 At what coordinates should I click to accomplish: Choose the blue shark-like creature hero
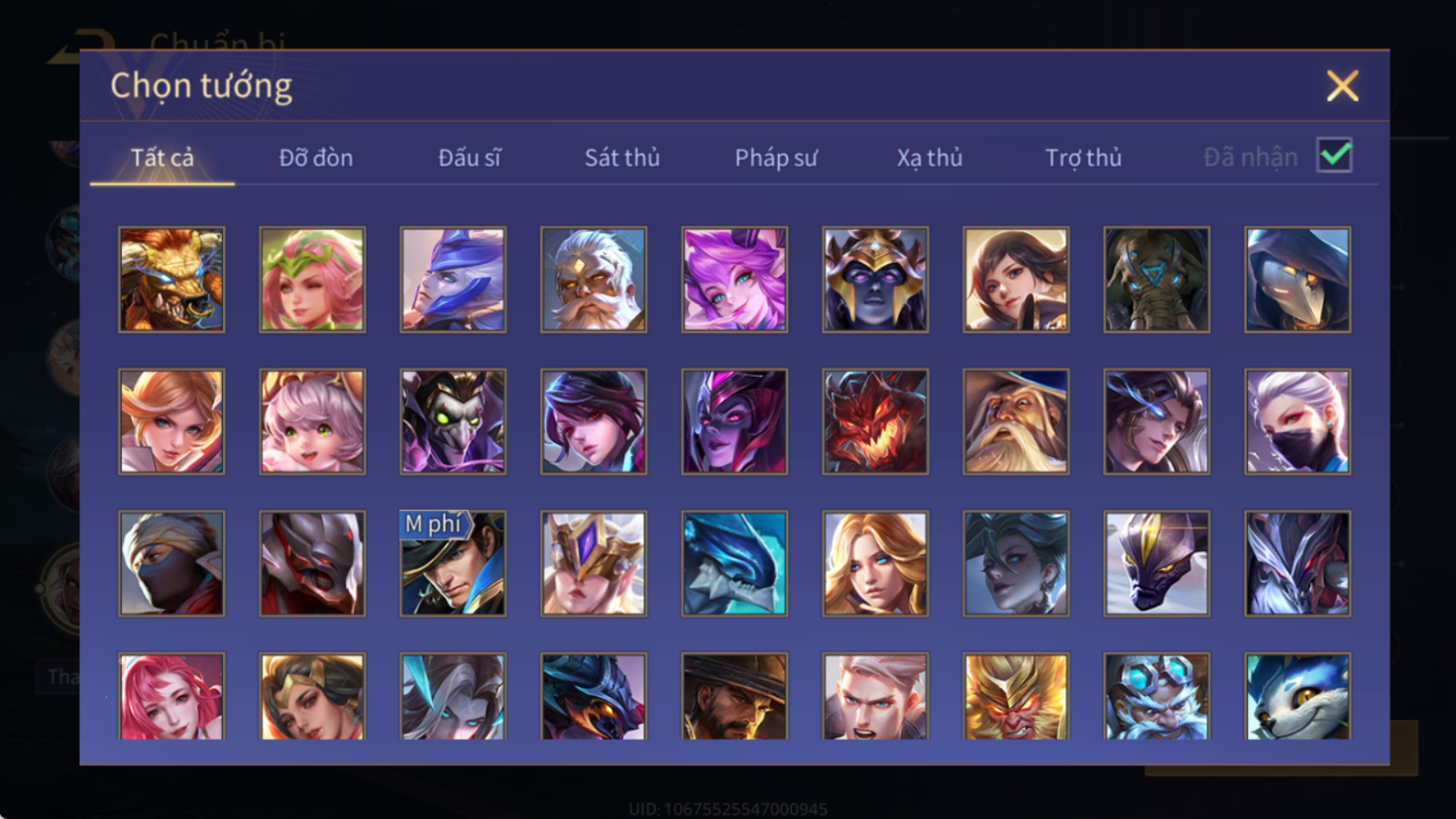tap(734, 563)
